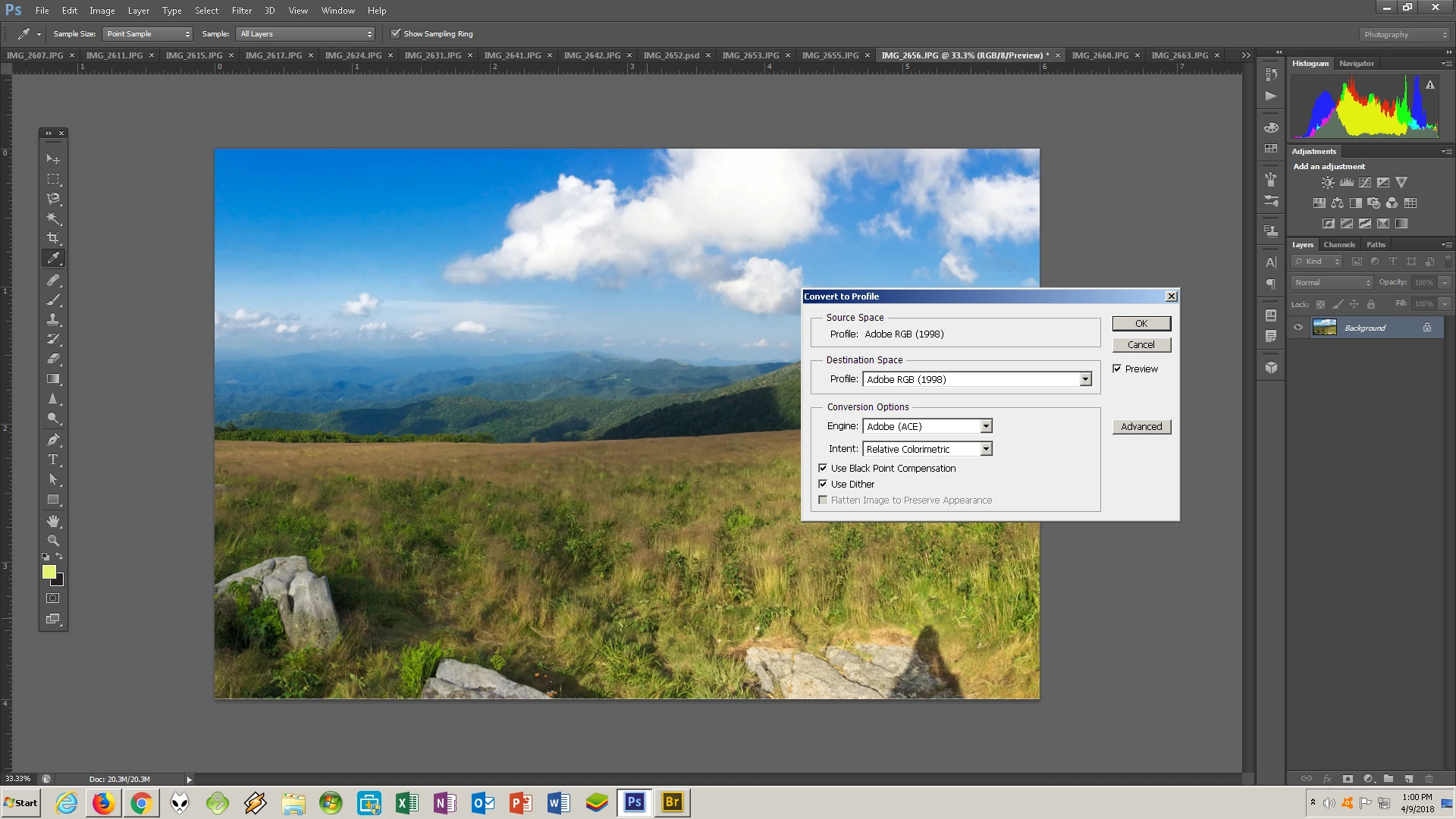Click the Advanced button
This screenshot has height=819, width=1456.
(x=1141, y=426)
